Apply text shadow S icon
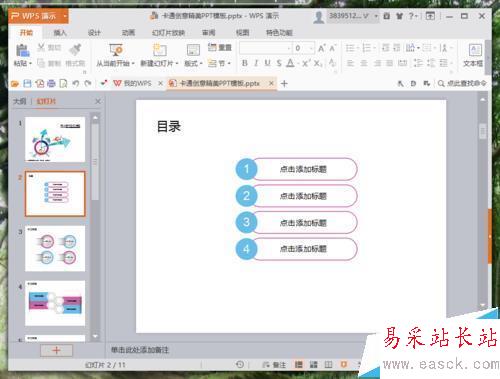Image resolution: width=500 pixels, height=379 pixels. pyautogui.click(x=279, y=63)
